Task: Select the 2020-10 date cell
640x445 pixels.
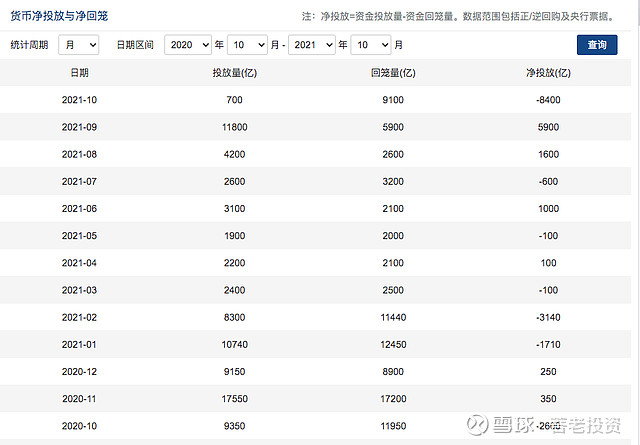Action: (79, 426)
